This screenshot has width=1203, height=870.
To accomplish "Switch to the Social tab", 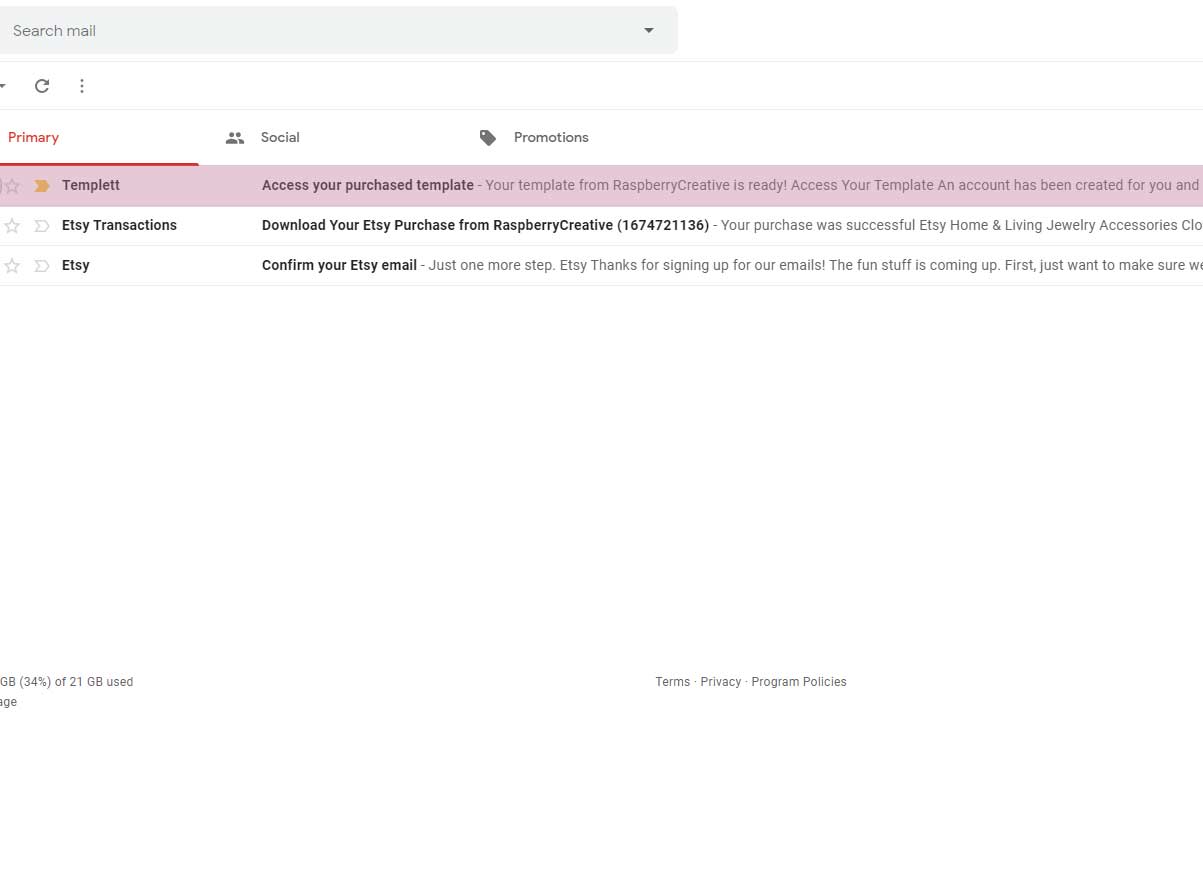I will 280,137.
